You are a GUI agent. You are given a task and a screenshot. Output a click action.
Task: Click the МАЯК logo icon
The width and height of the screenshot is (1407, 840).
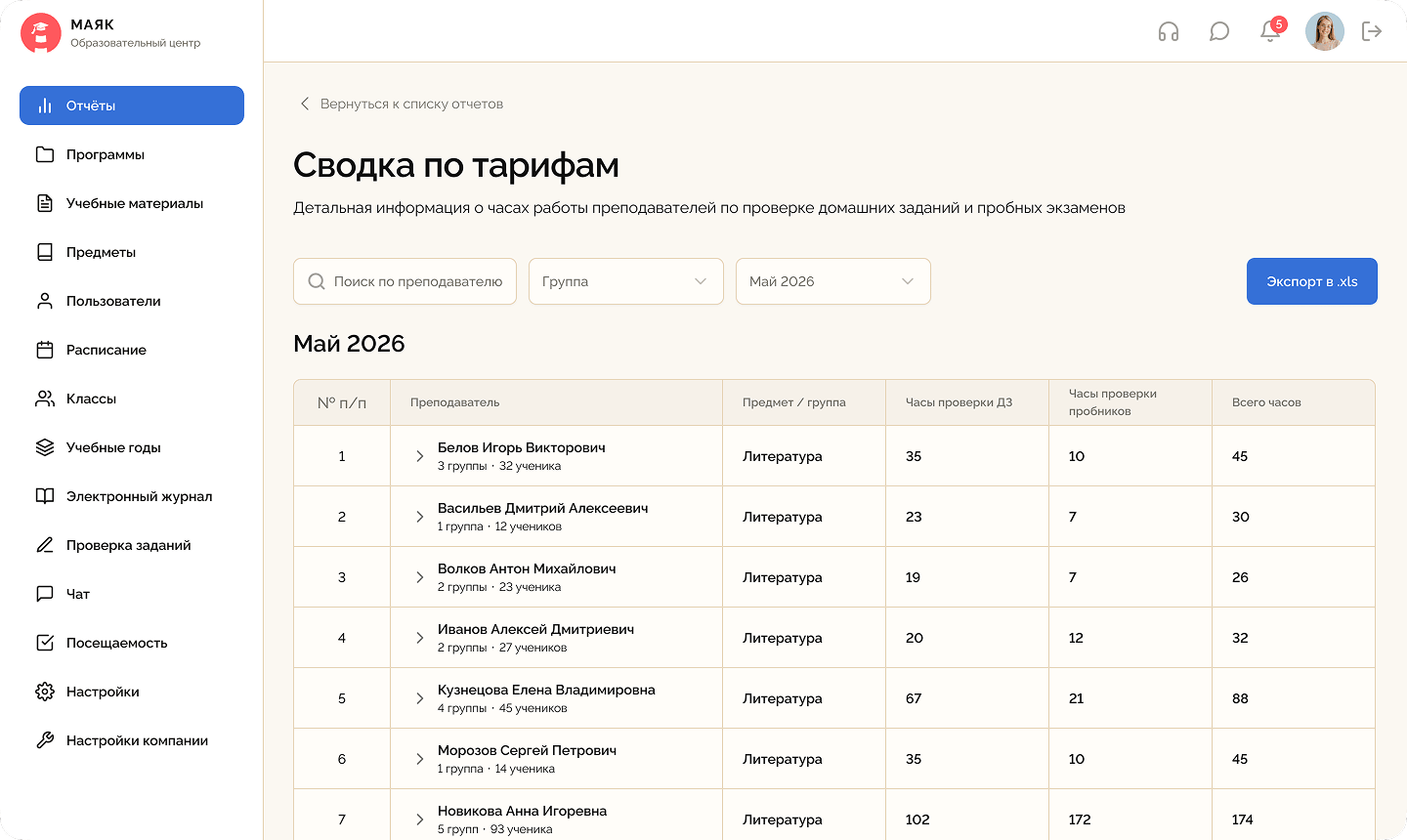point(41,33)
